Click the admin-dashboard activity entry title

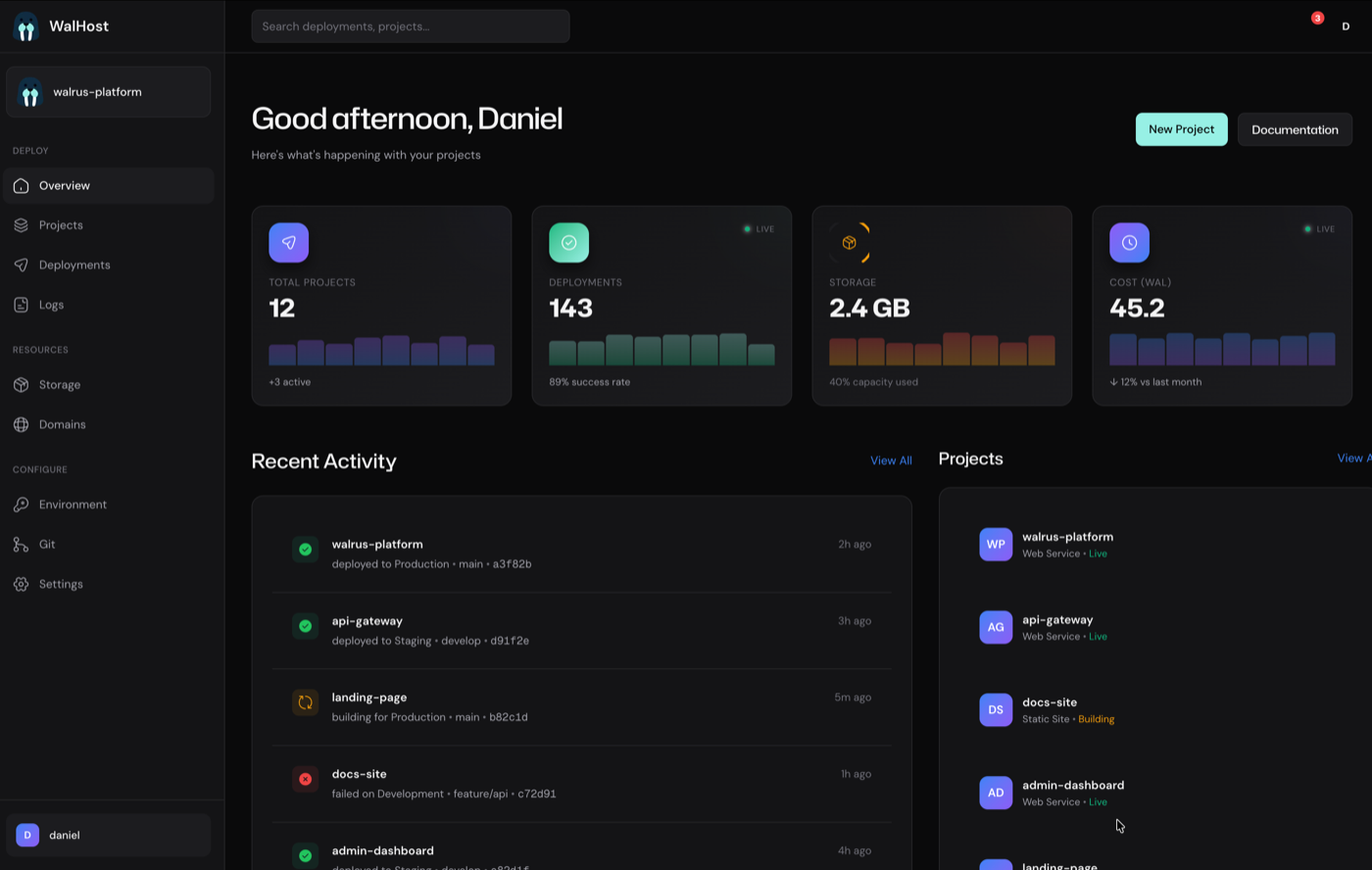coord(383,850)
